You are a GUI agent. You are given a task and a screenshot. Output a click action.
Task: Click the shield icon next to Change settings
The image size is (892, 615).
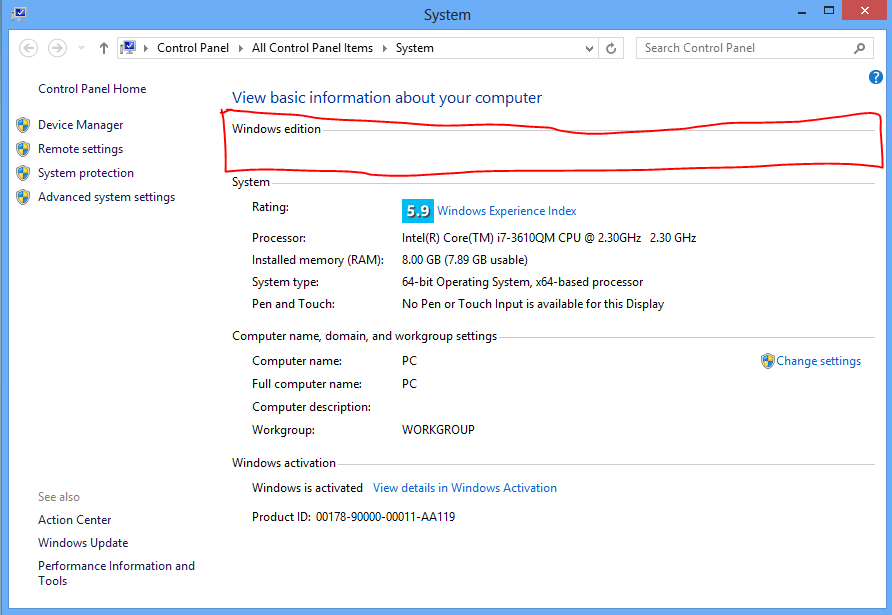[x=768, y=360]
